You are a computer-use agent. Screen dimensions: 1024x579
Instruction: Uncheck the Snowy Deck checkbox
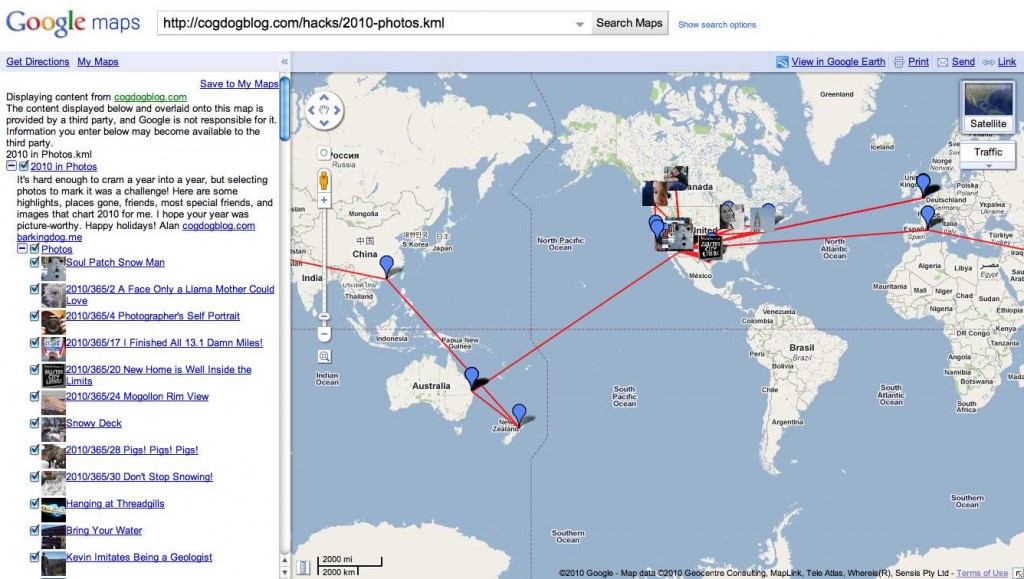(x=35, y=423)
